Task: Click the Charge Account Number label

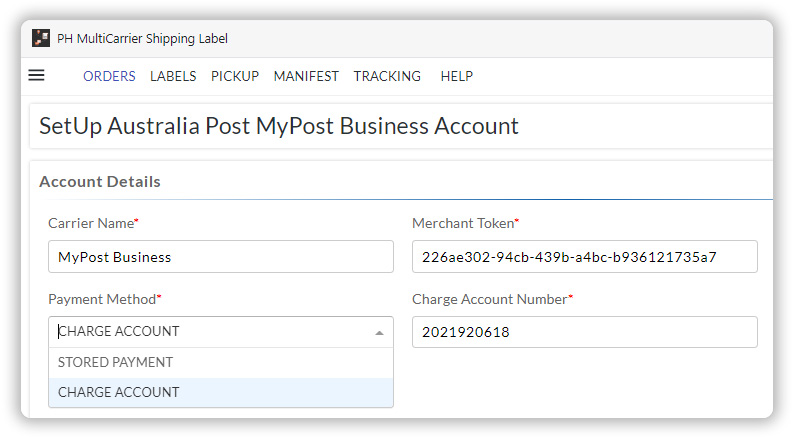Action: [492, 299]
